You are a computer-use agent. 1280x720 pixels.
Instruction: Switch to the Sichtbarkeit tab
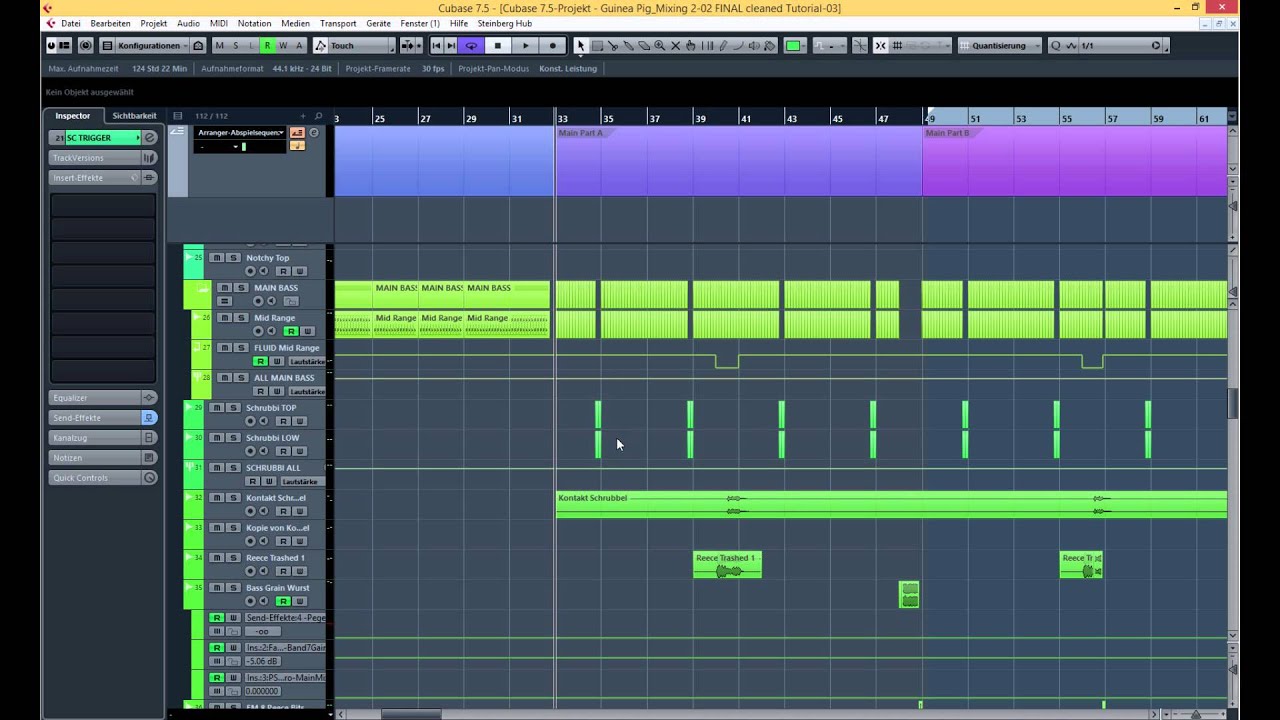pos(134,116)
